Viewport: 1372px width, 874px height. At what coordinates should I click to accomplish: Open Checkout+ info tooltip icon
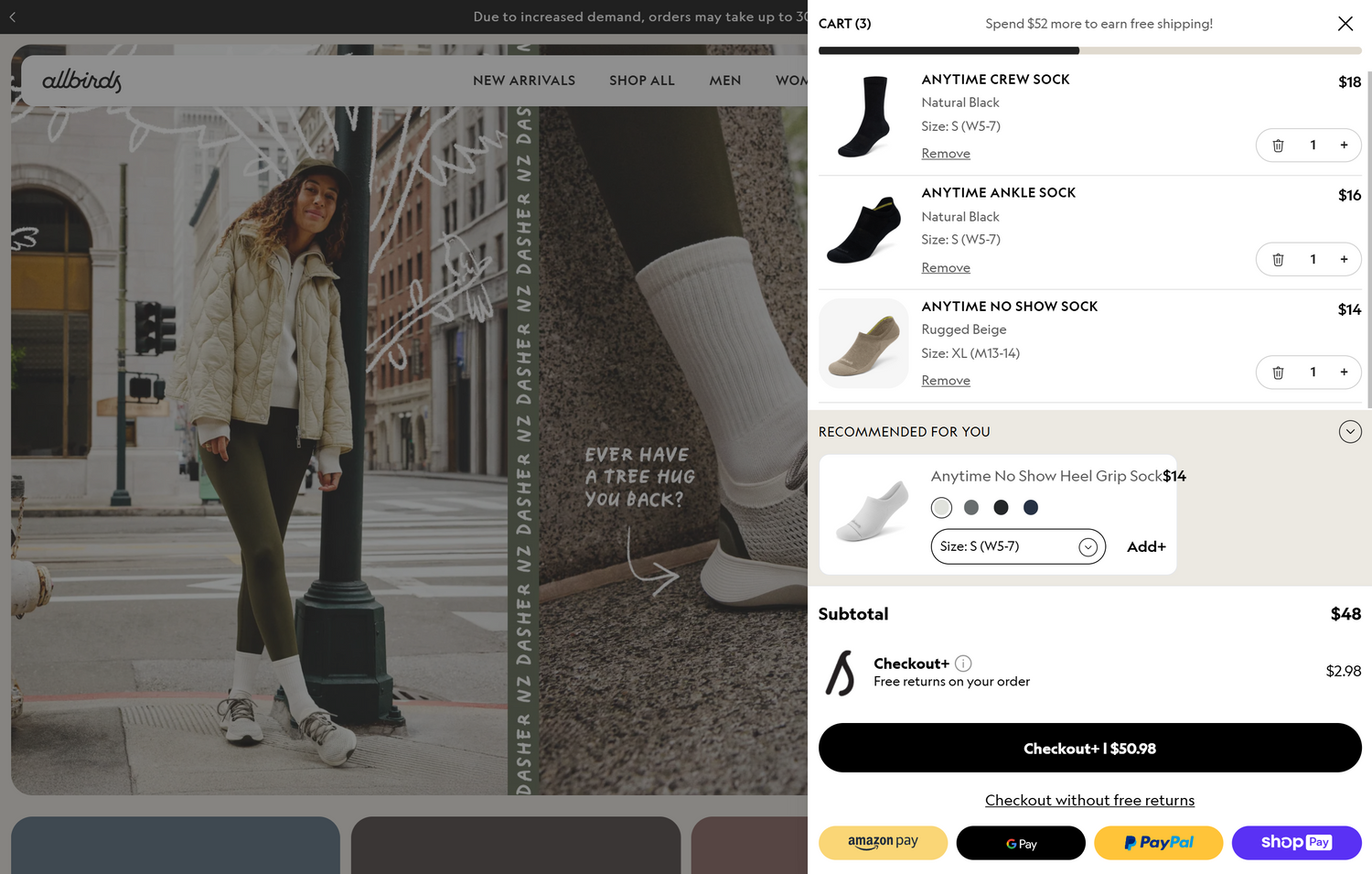(963, 664)
